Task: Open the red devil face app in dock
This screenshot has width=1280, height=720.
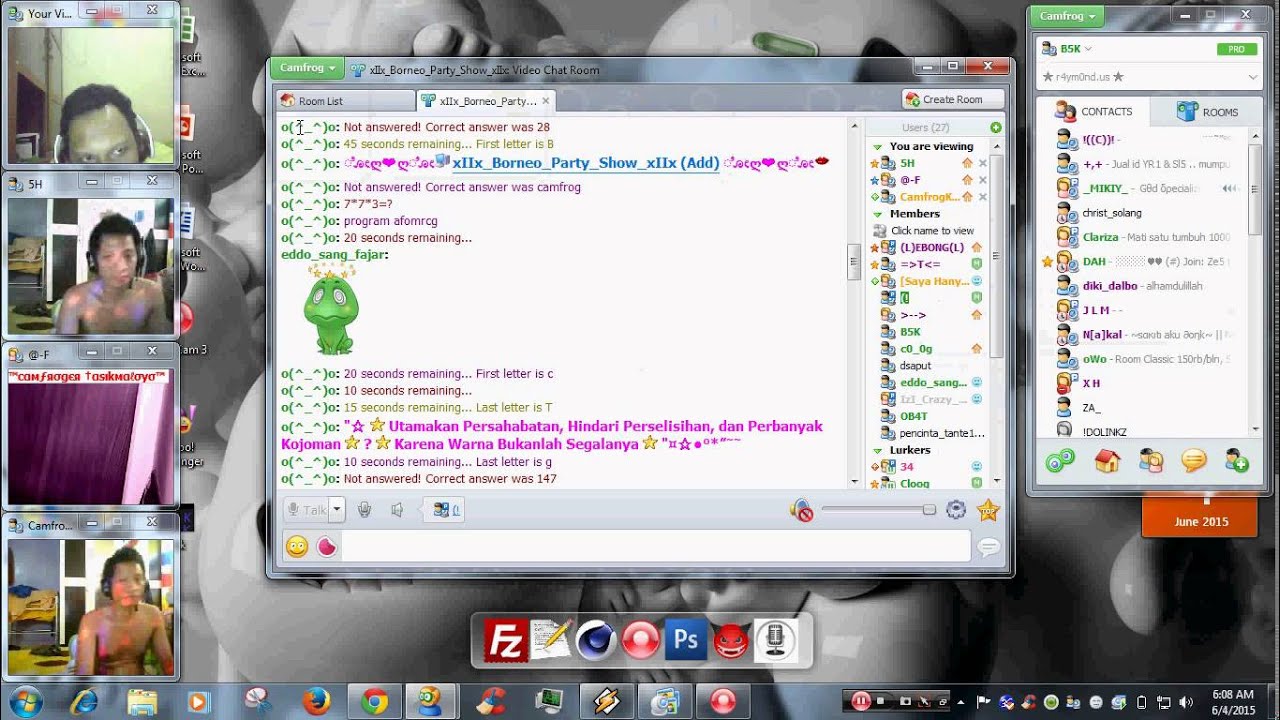Action: click(731, 640)
